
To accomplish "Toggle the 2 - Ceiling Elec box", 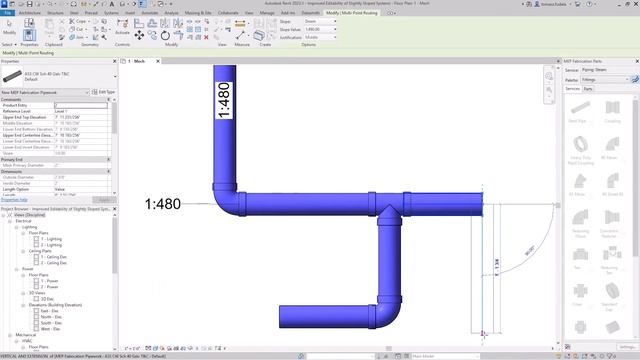I will click(x=36, y=263).
